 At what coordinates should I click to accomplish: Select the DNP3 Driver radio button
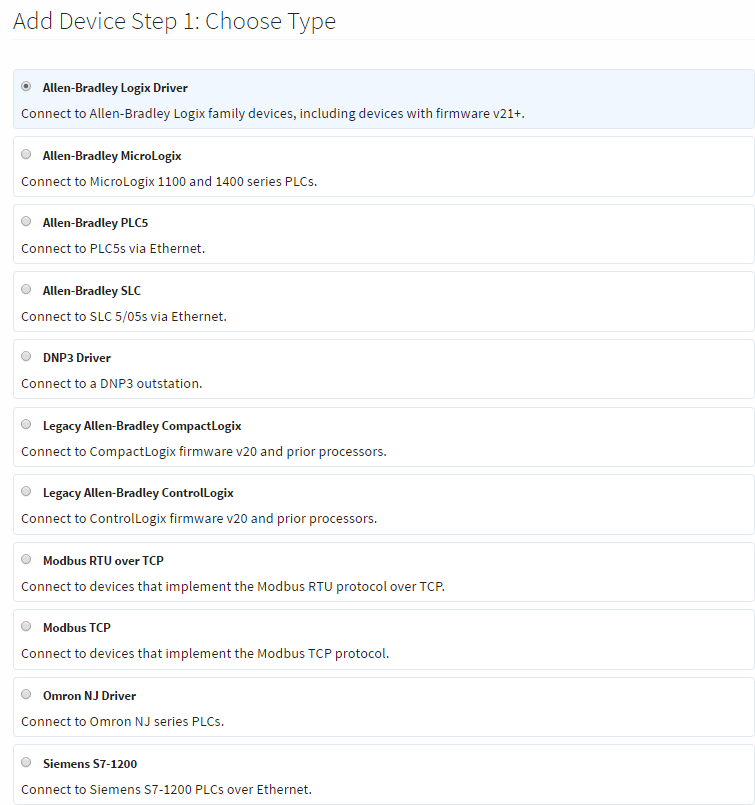[25, 355]
